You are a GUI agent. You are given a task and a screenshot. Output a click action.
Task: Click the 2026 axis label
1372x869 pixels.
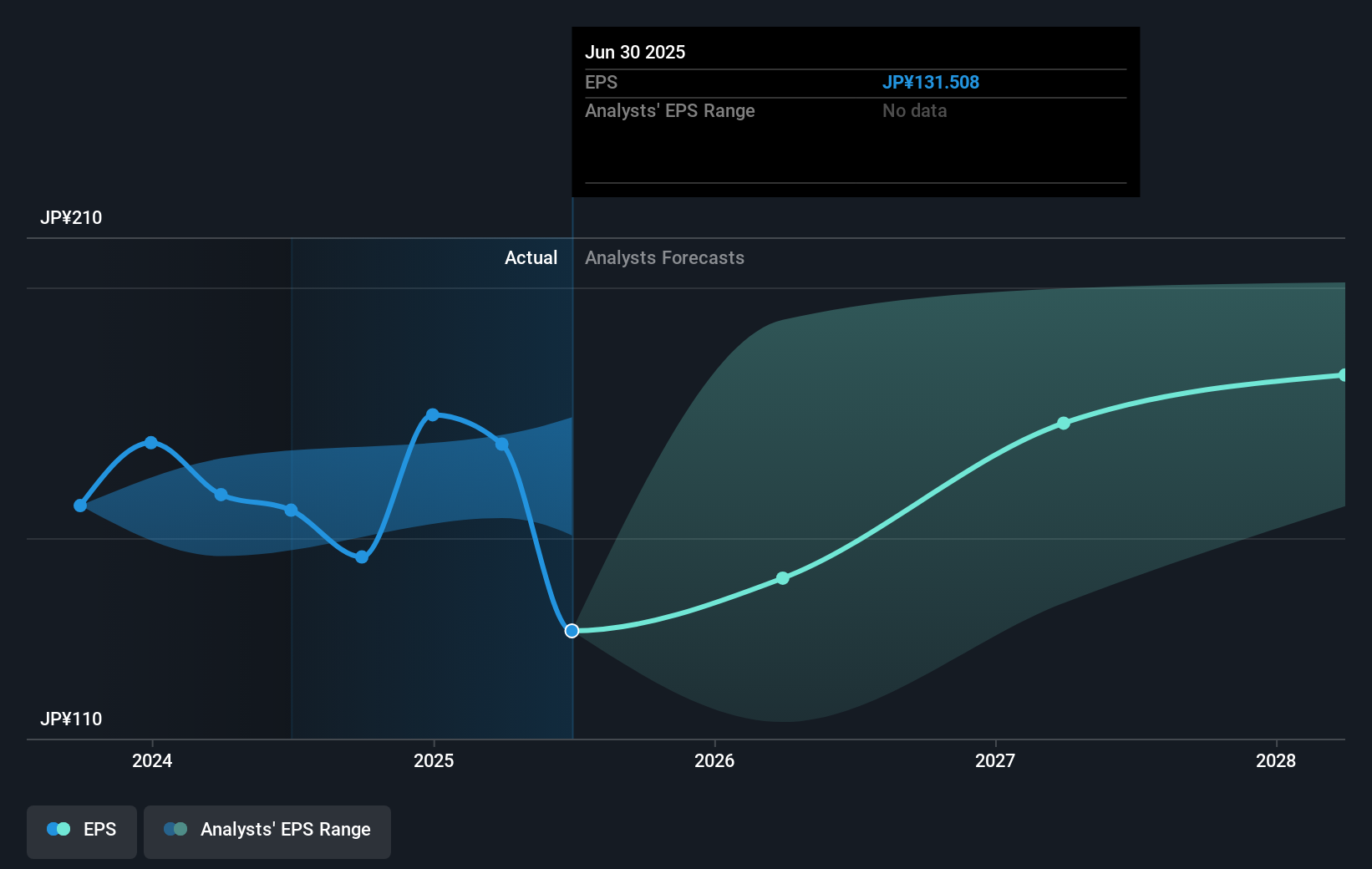(714, 760)
